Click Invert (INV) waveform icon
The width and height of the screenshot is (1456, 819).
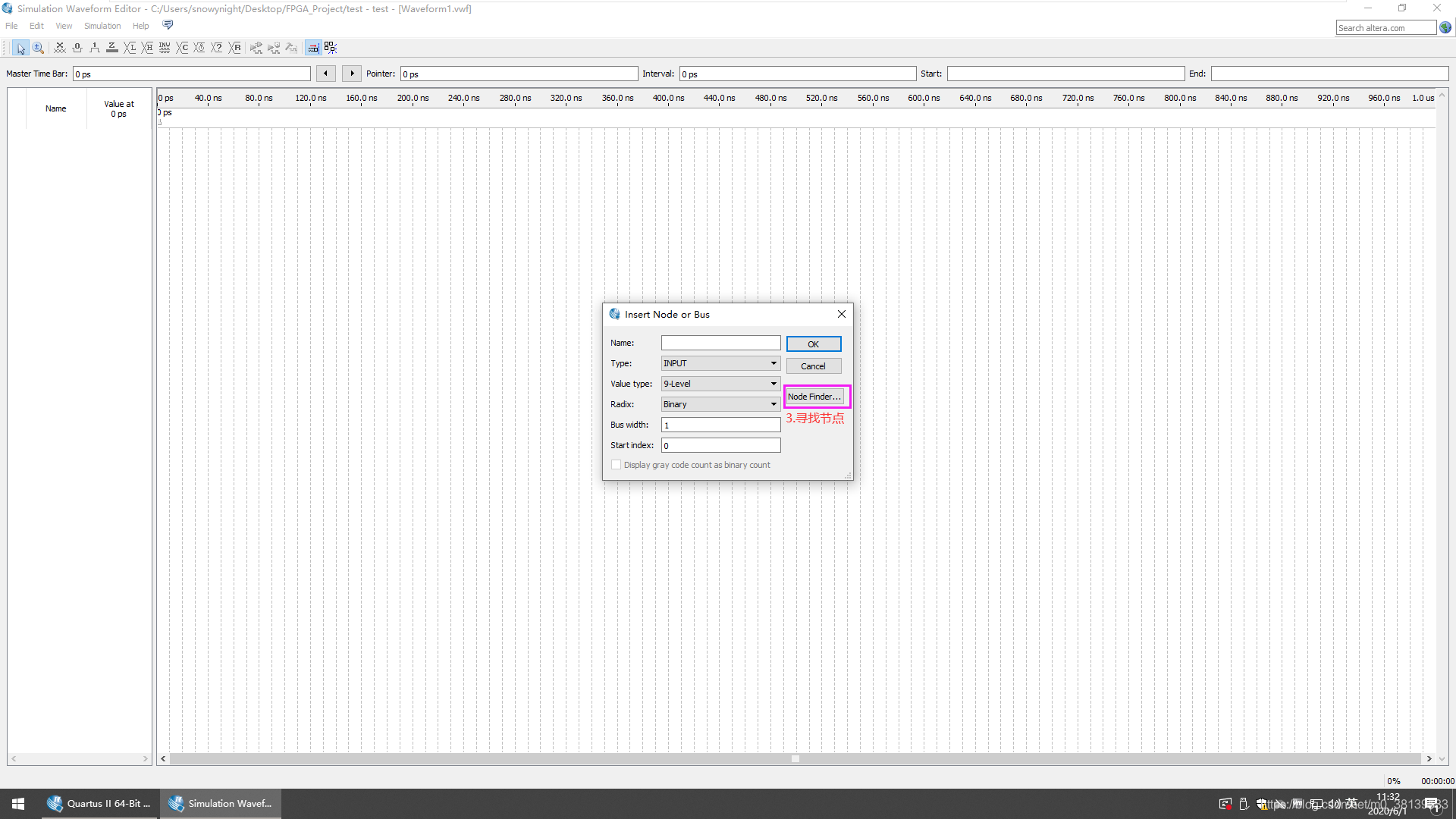(x=165, y=48)
